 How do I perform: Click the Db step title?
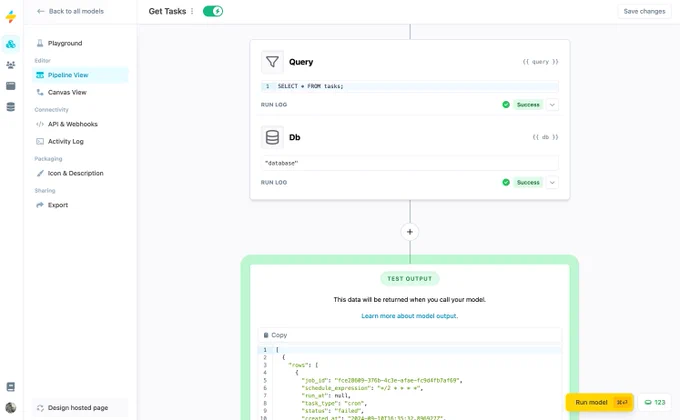(x=294, y=137)
